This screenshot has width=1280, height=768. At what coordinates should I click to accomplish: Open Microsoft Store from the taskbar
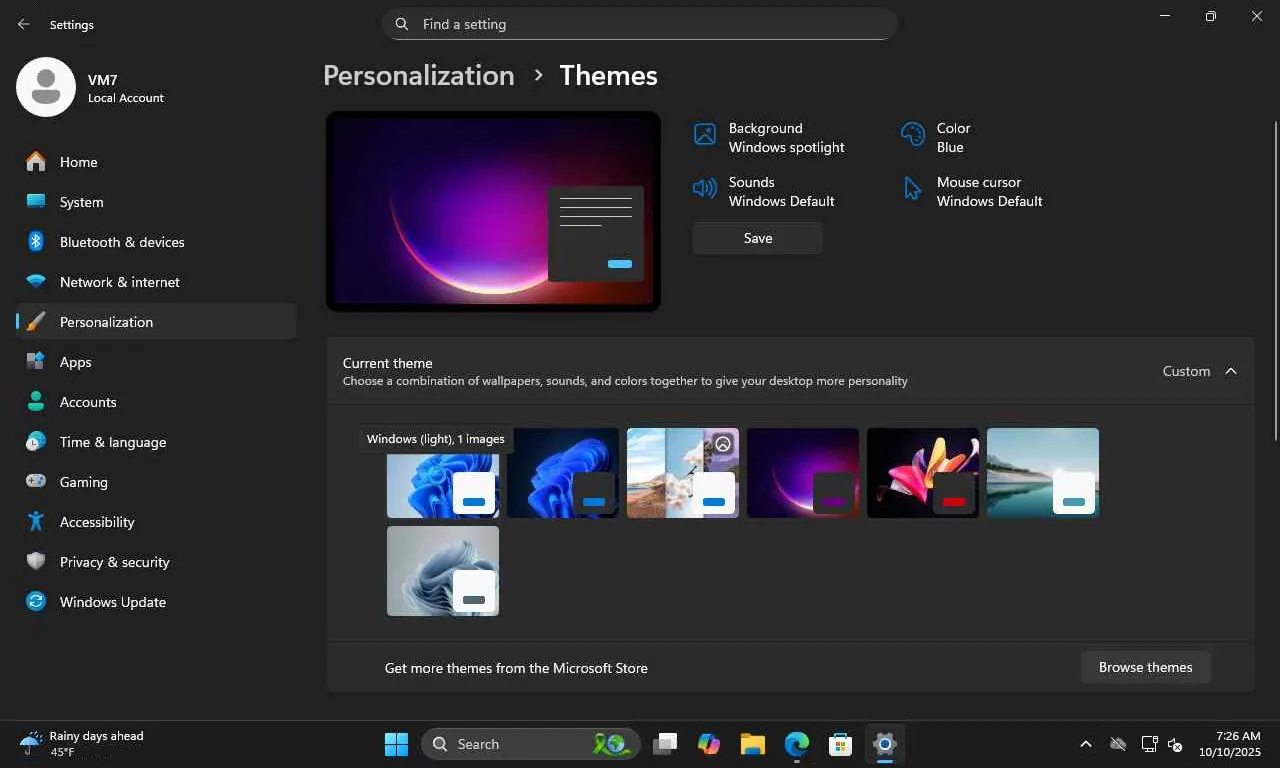841,744
